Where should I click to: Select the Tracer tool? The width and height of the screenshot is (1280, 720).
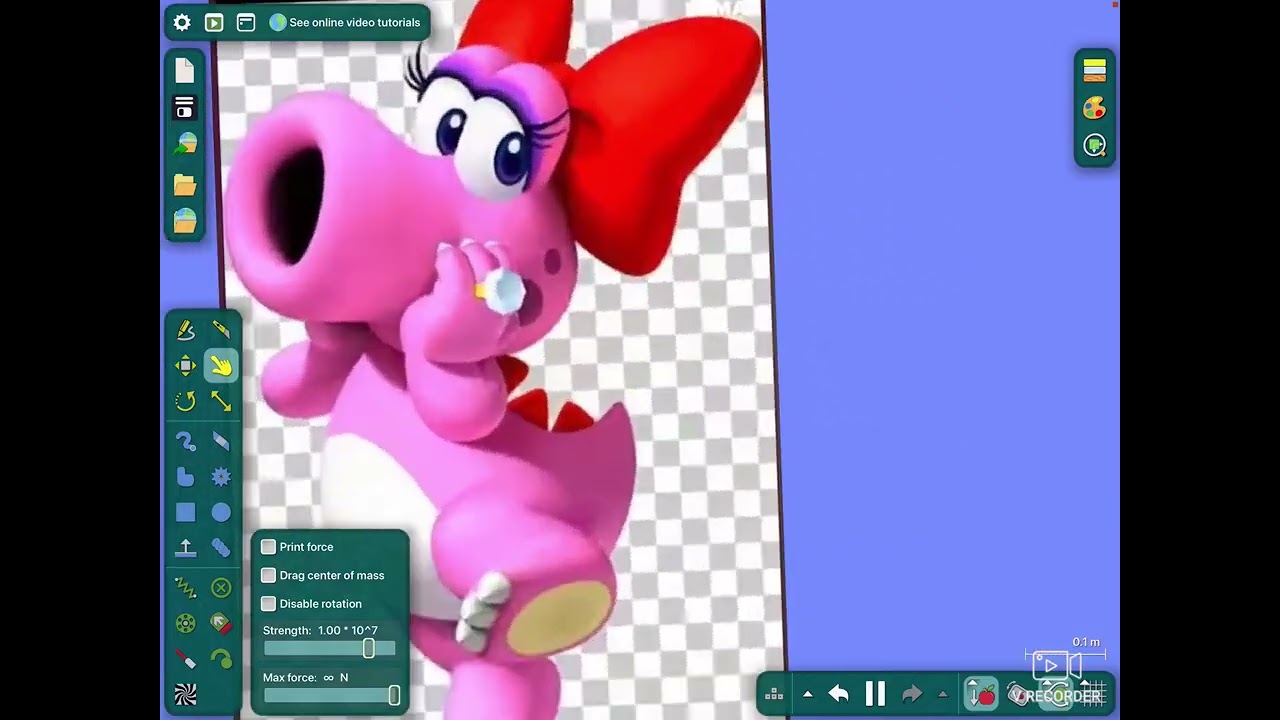coord(221,659)
